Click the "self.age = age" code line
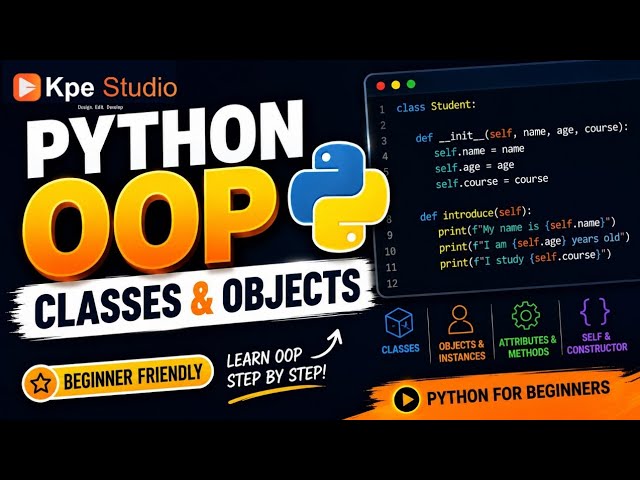640x480 pixels. pyautogui.click(x=474, y=167)
